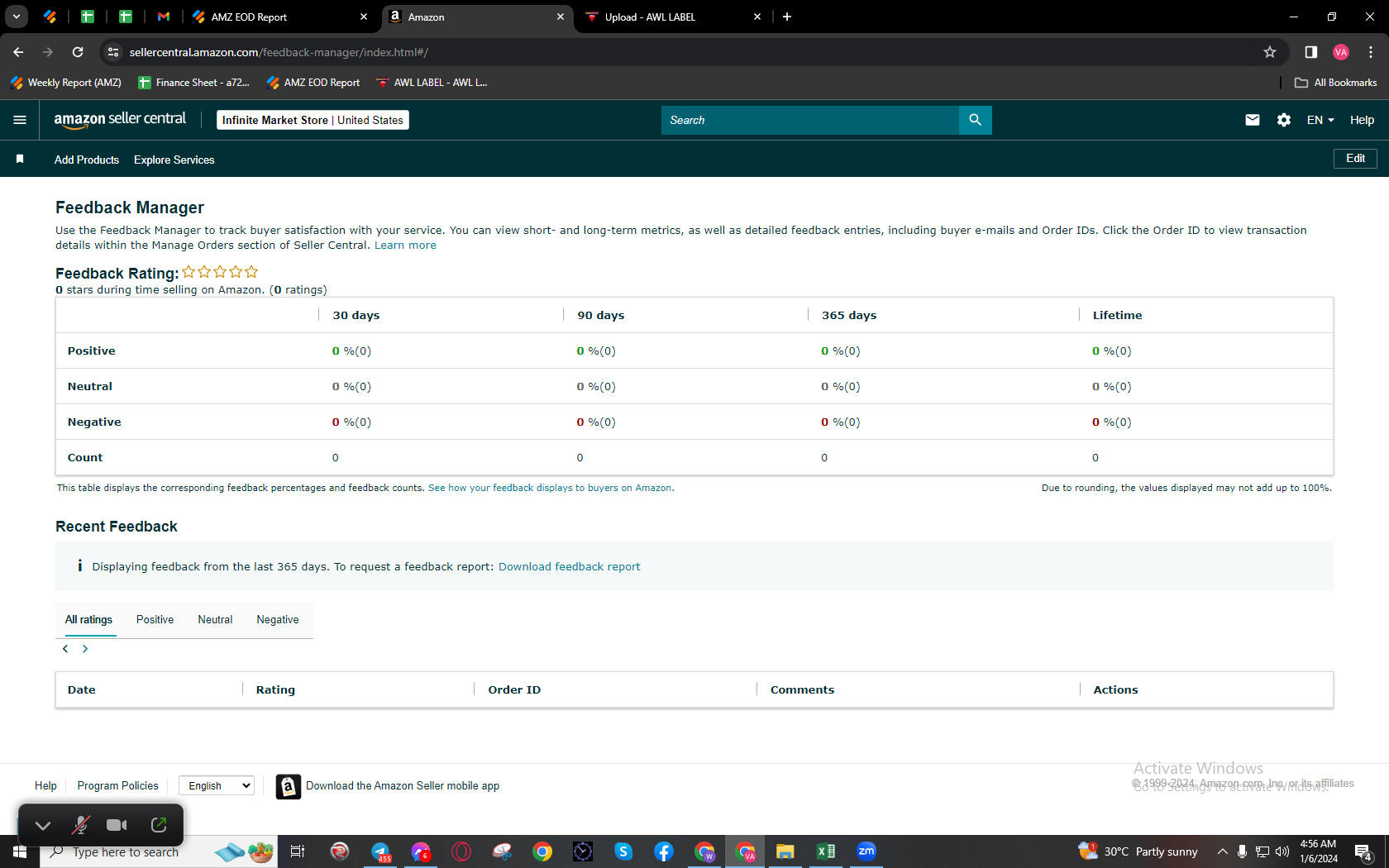Open the Chrome profile avatar

[1341, 52]
